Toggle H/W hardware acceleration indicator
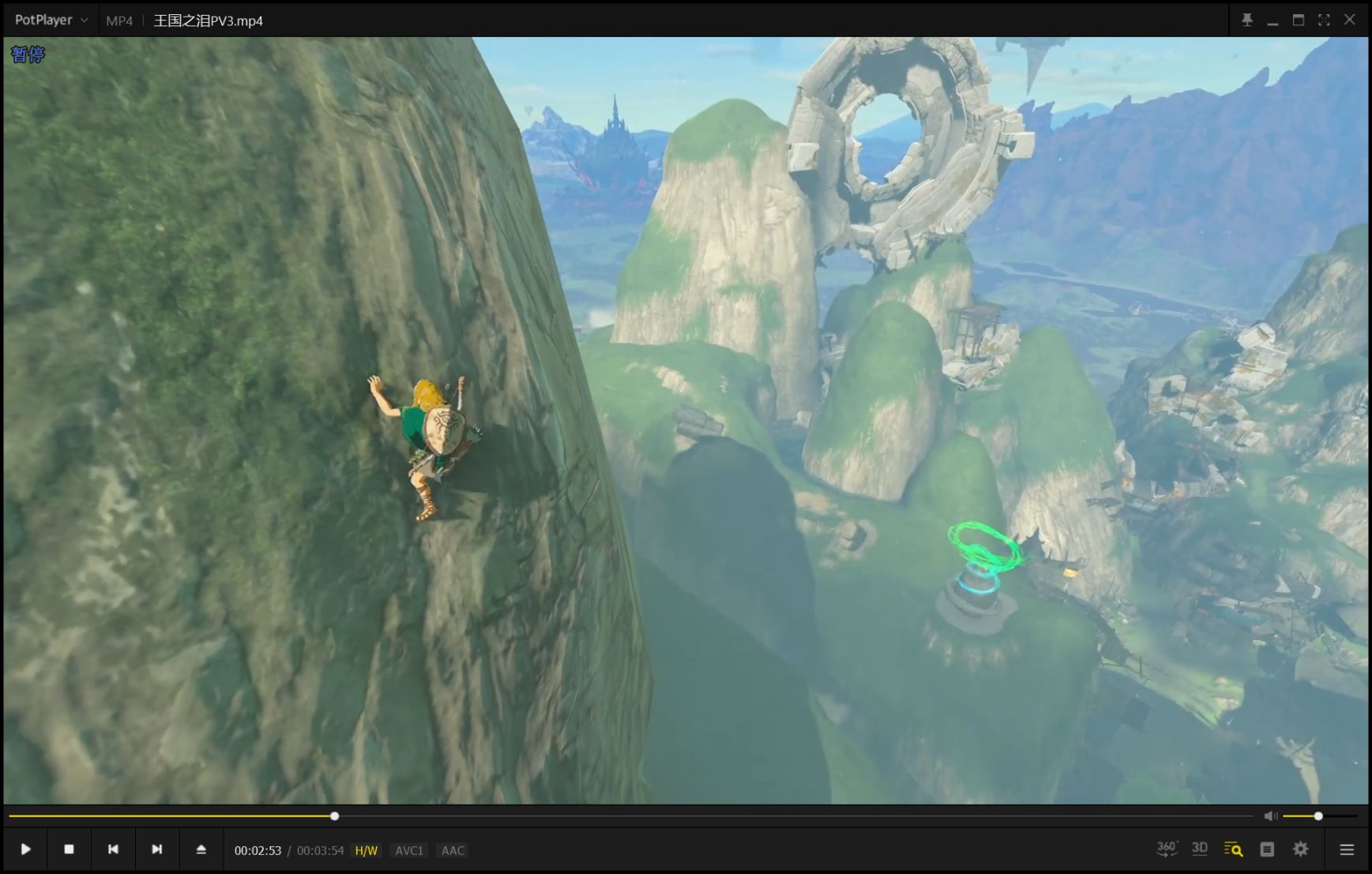 pyautogui.click(x=366, y=850)
